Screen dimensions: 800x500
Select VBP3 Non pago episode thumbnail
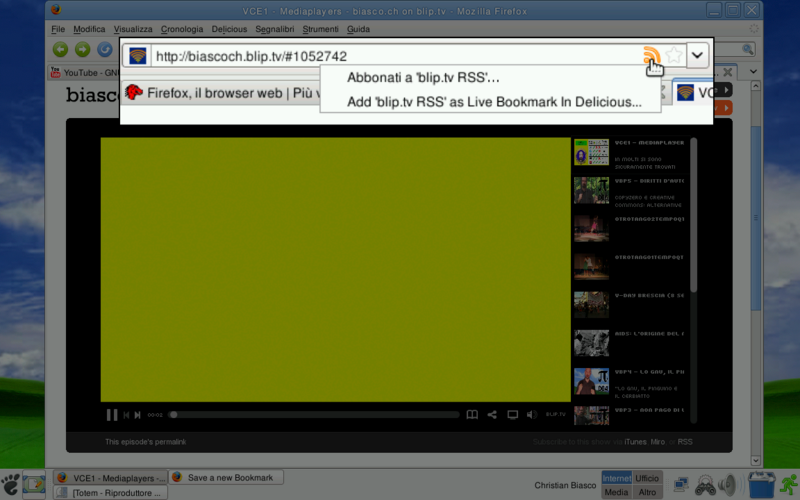pyautogui.click(x=591, y=415)
